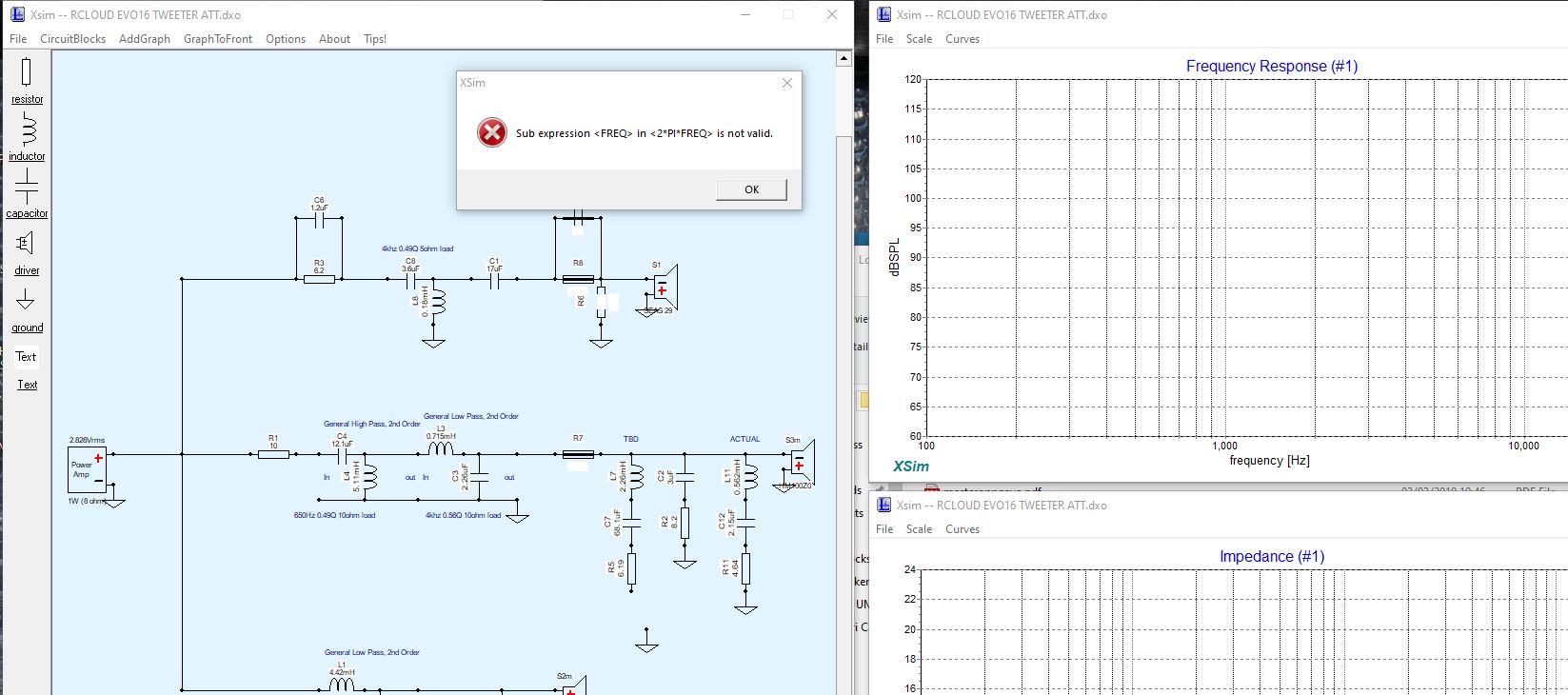Select the capacitor component tool
Screen dimensions: 1568x695
click(x=27, y=193)
